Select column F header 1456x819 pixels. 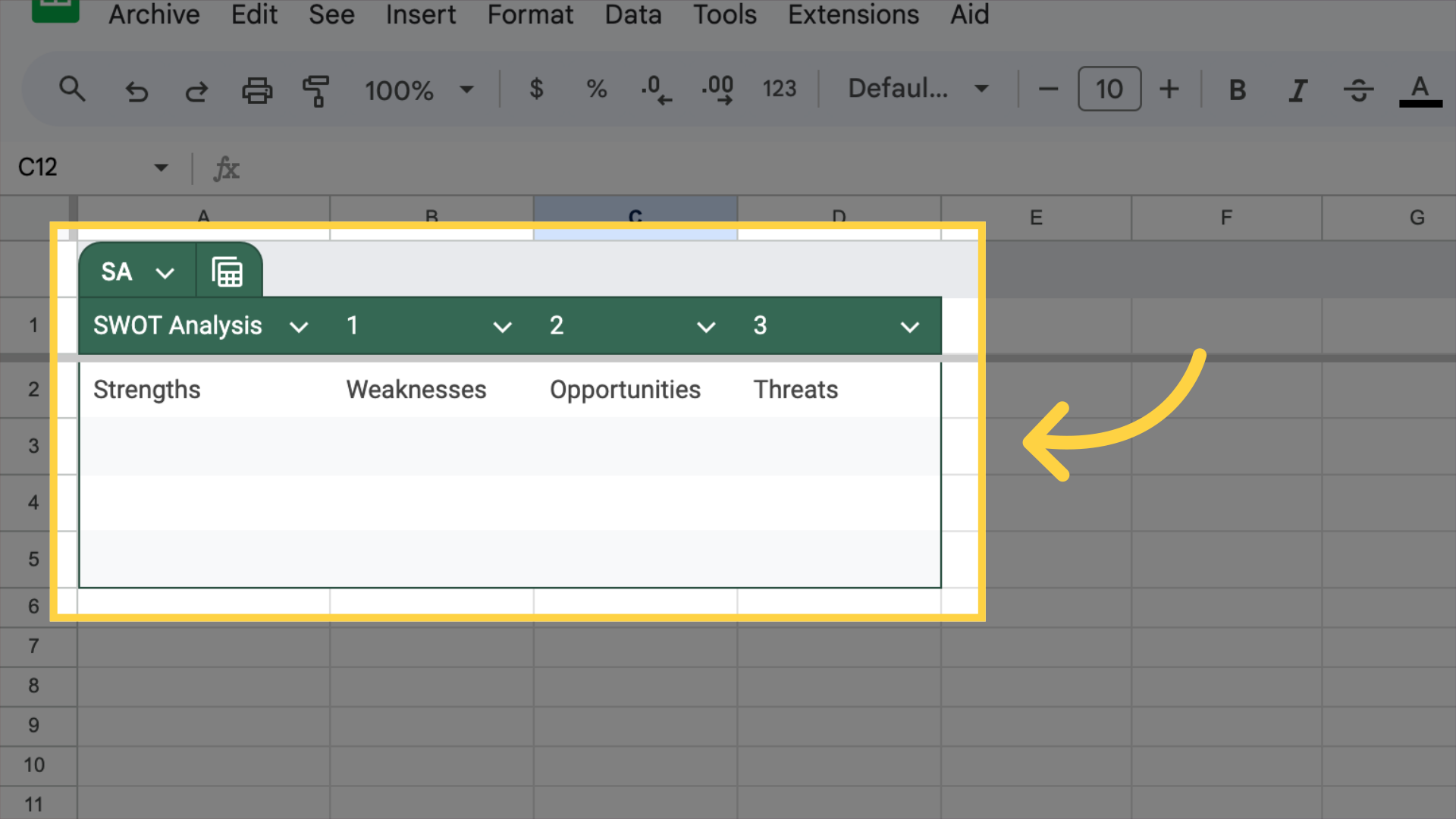click(1226, 218)
